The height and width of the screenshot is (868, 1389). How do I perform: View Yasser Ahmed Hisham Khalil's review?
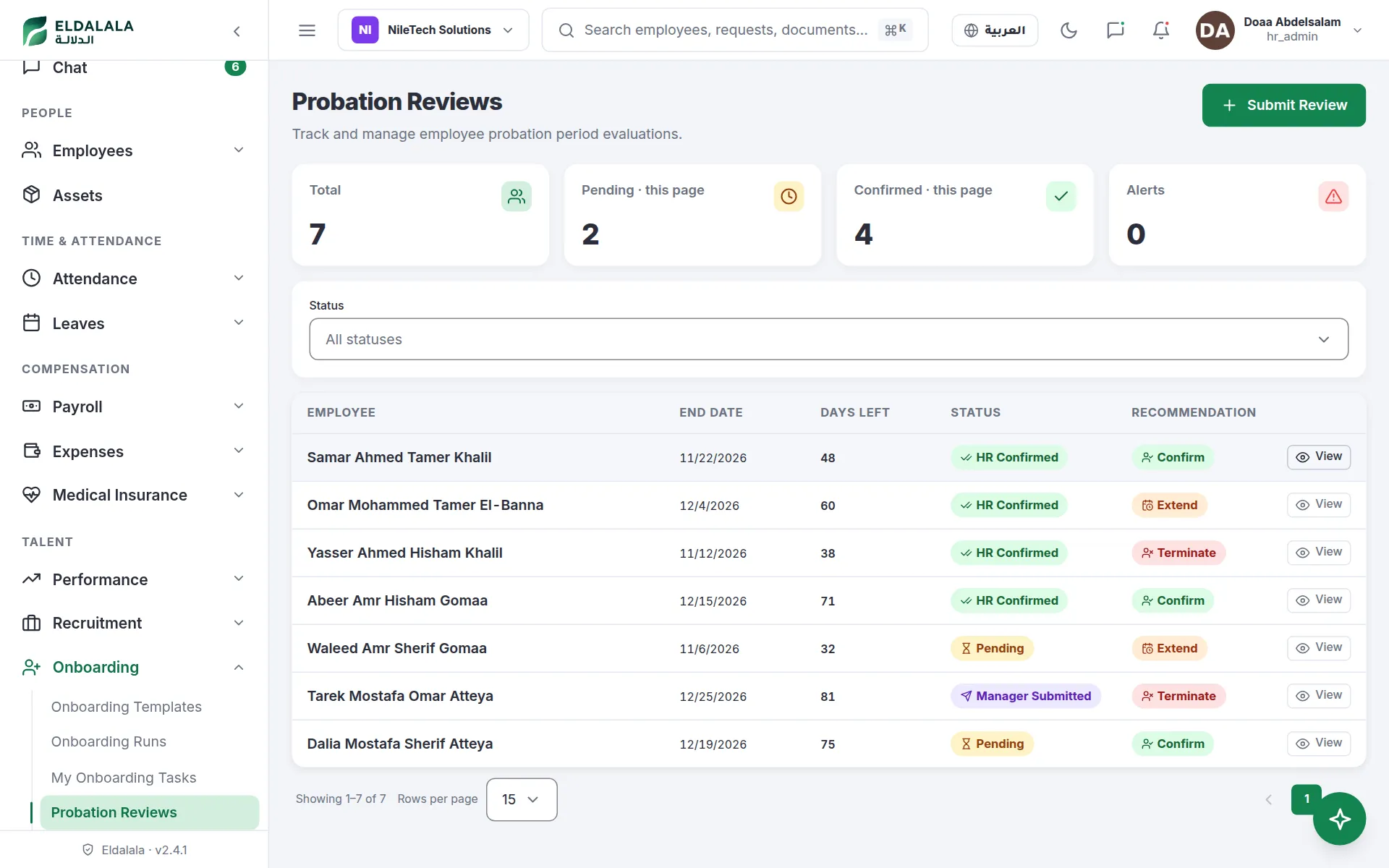coord(1318,553)
